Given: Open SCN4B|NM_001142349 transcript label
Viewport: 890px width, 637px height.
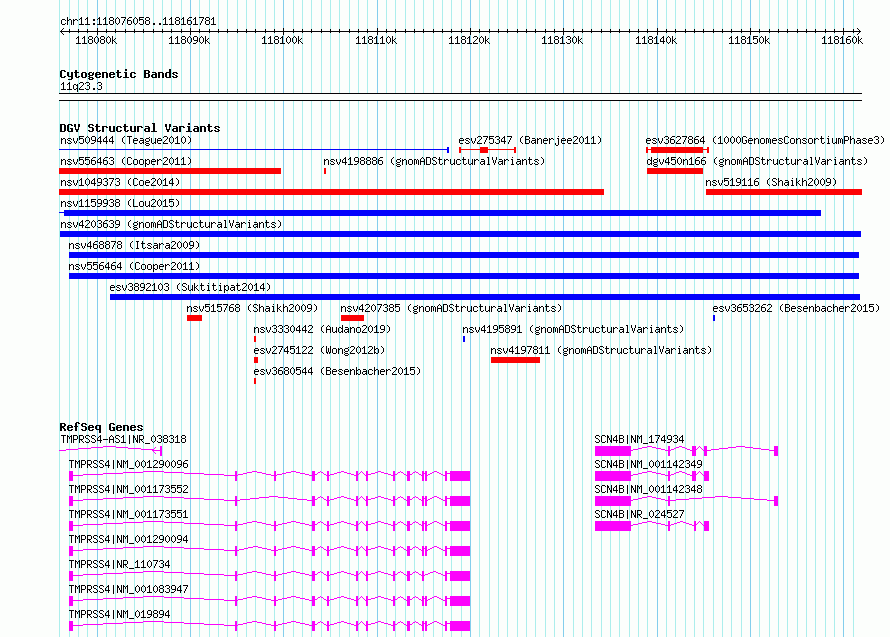Looking at the screenshot, I should tap(648, 464).
